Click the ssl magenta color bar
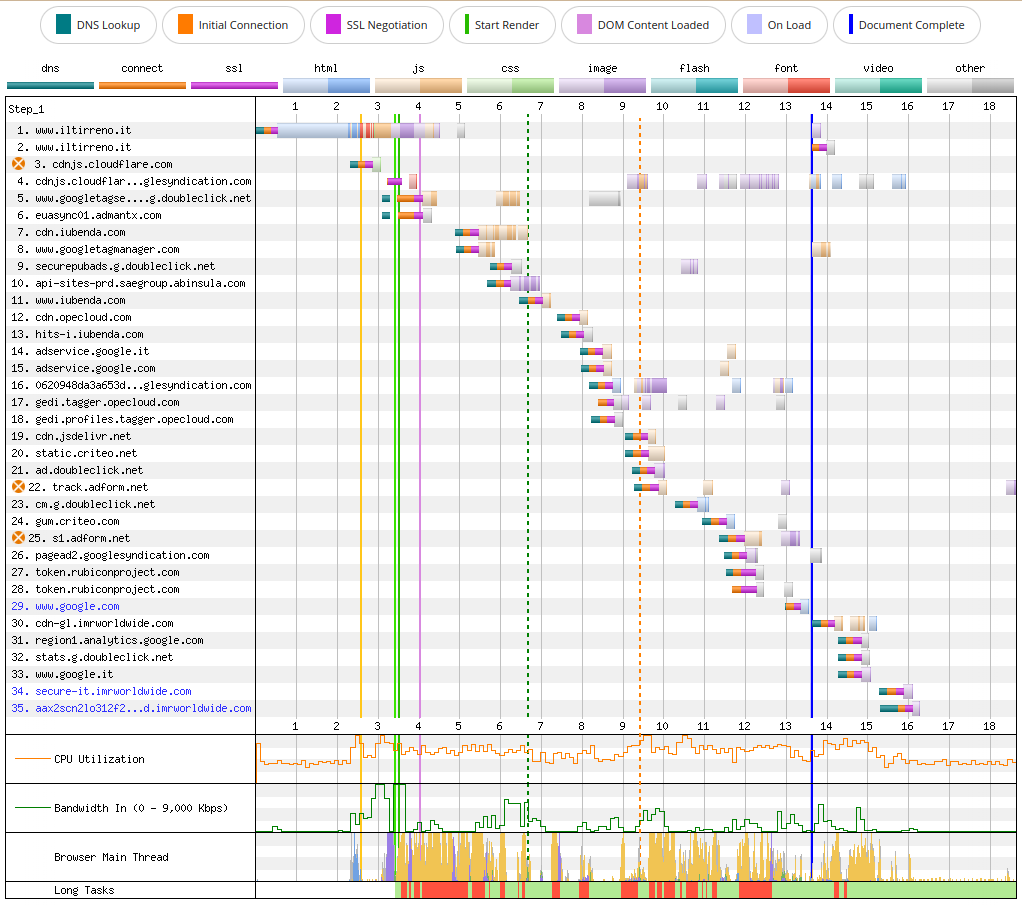1022x905 pixels. point(234,85)
